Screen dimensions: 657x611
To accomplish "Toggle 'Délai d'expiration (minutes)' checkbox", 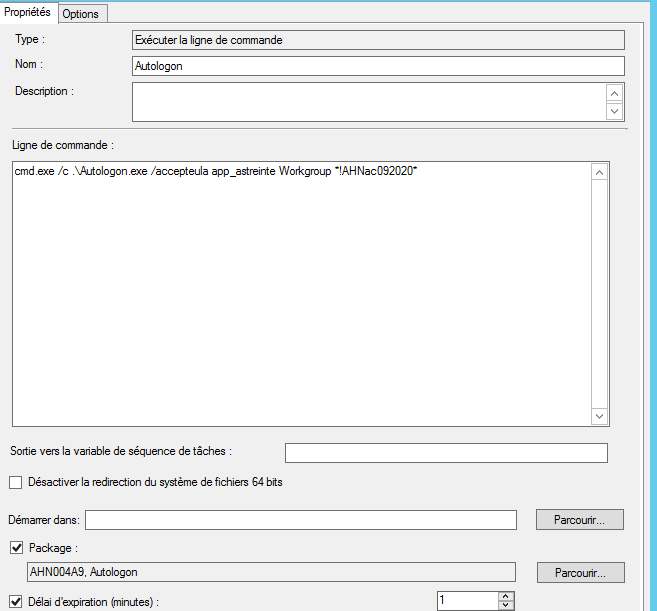I will point(16,602).
